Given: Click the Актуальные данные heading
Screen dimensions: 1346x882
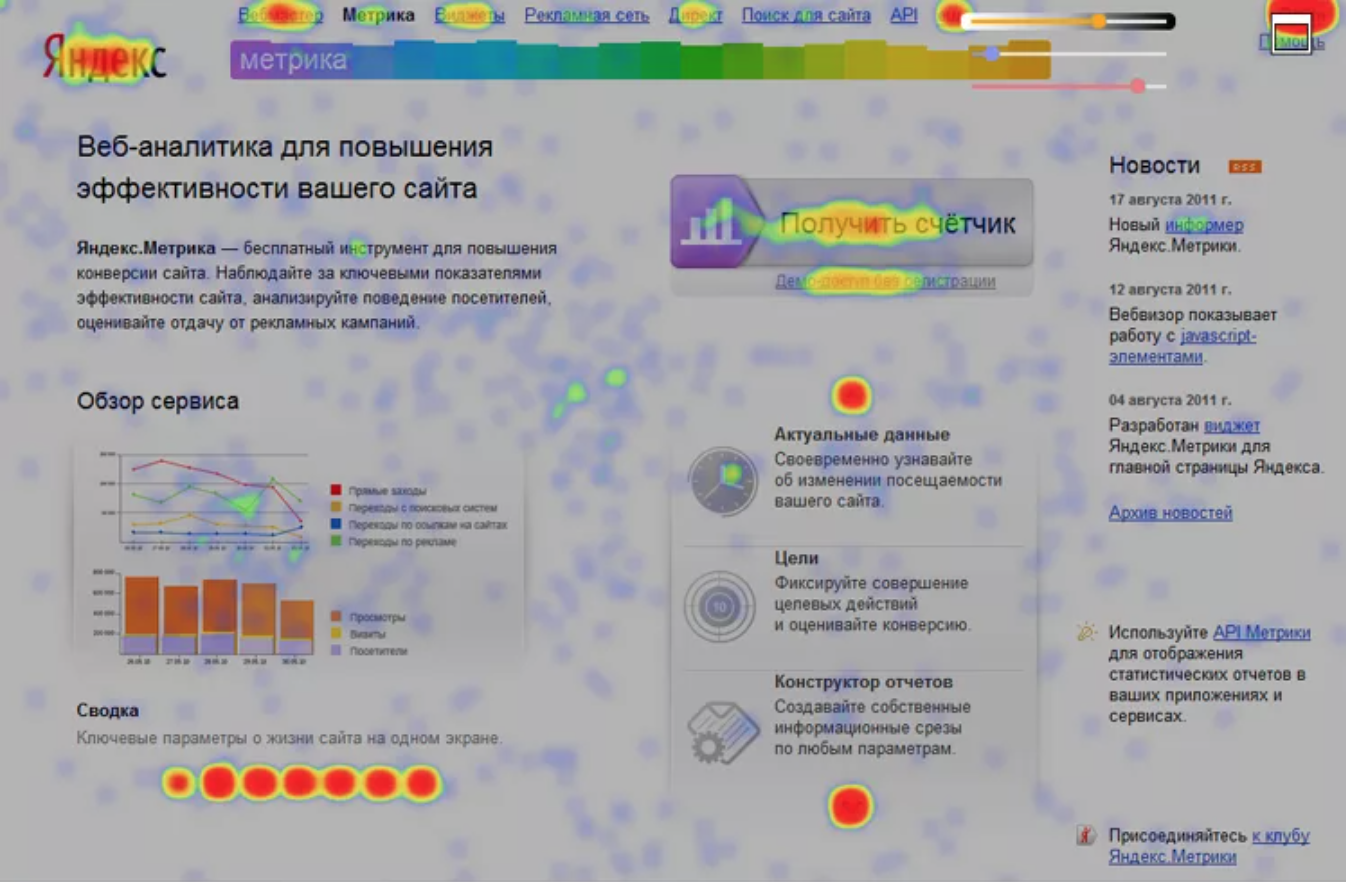Looking at the screenshot, I should click(862, 435).
